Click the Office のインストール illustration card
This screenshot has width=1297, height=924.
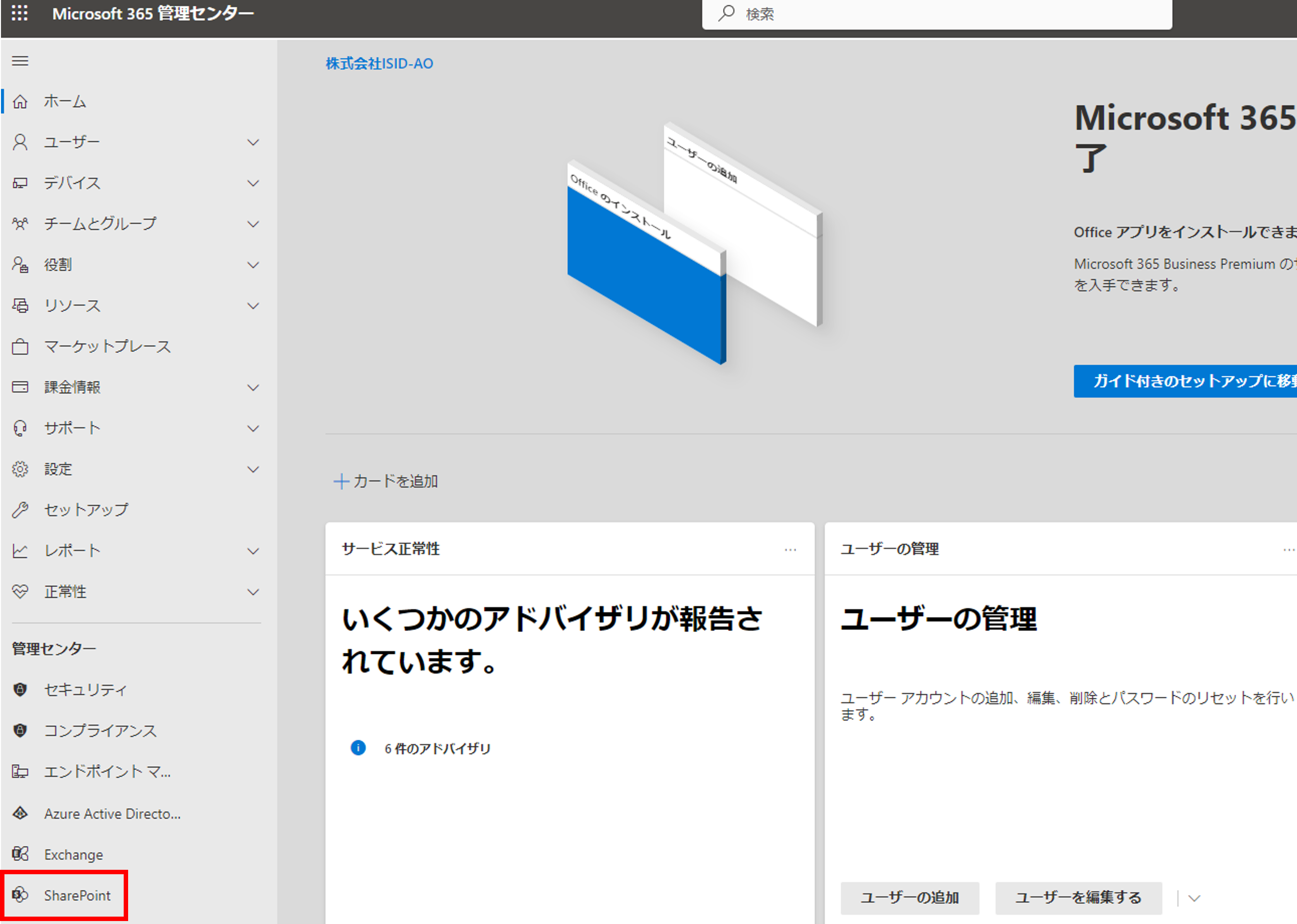coord(647,262)
